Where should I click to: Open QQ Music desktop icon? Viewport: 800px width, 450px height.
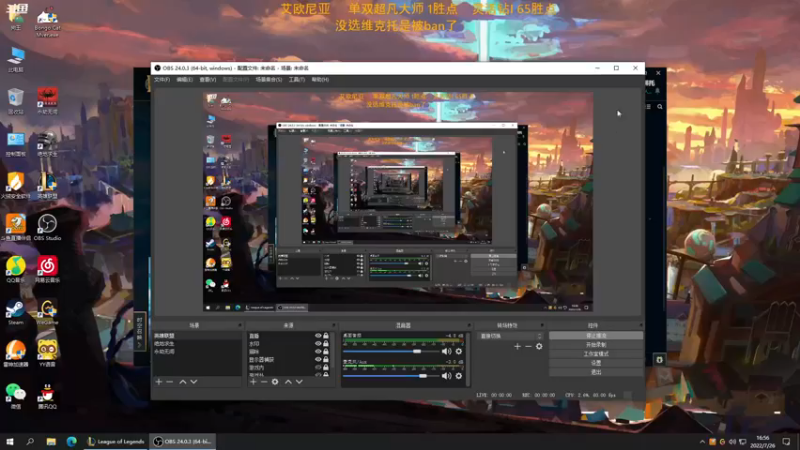click(15, 270)
